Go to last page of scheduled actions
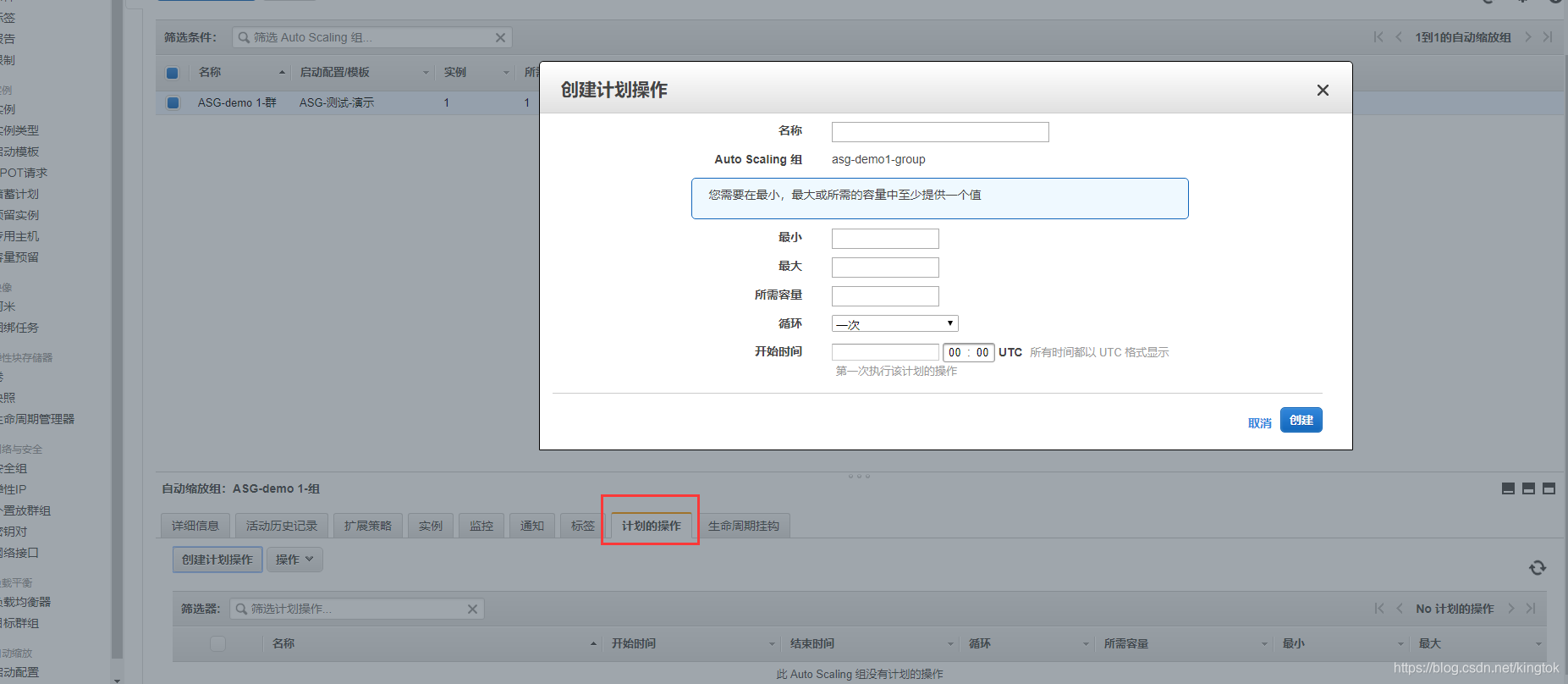 [1530, 608]
